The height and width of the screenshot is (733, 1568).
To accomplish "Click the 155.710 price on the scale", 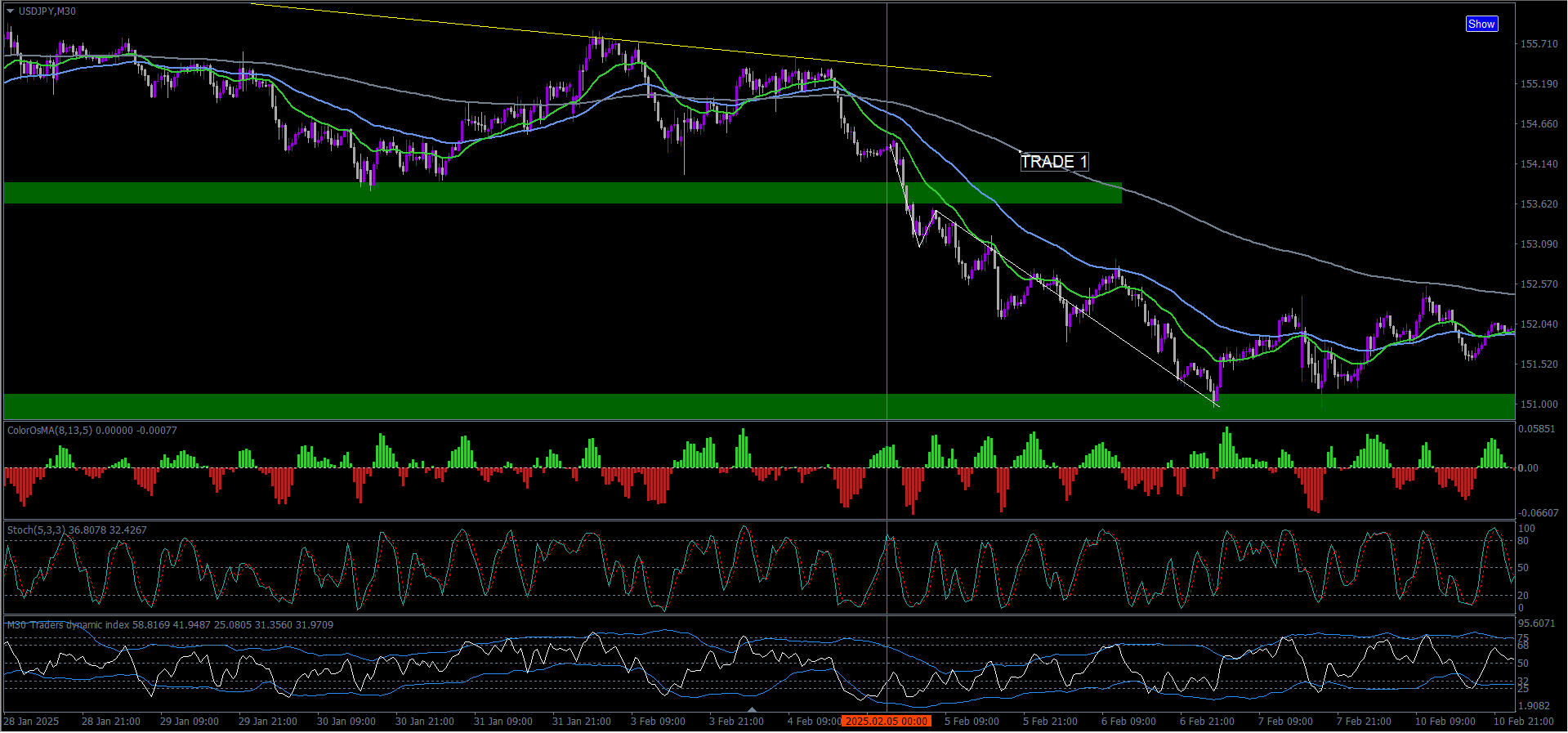I will [1539, 44].
